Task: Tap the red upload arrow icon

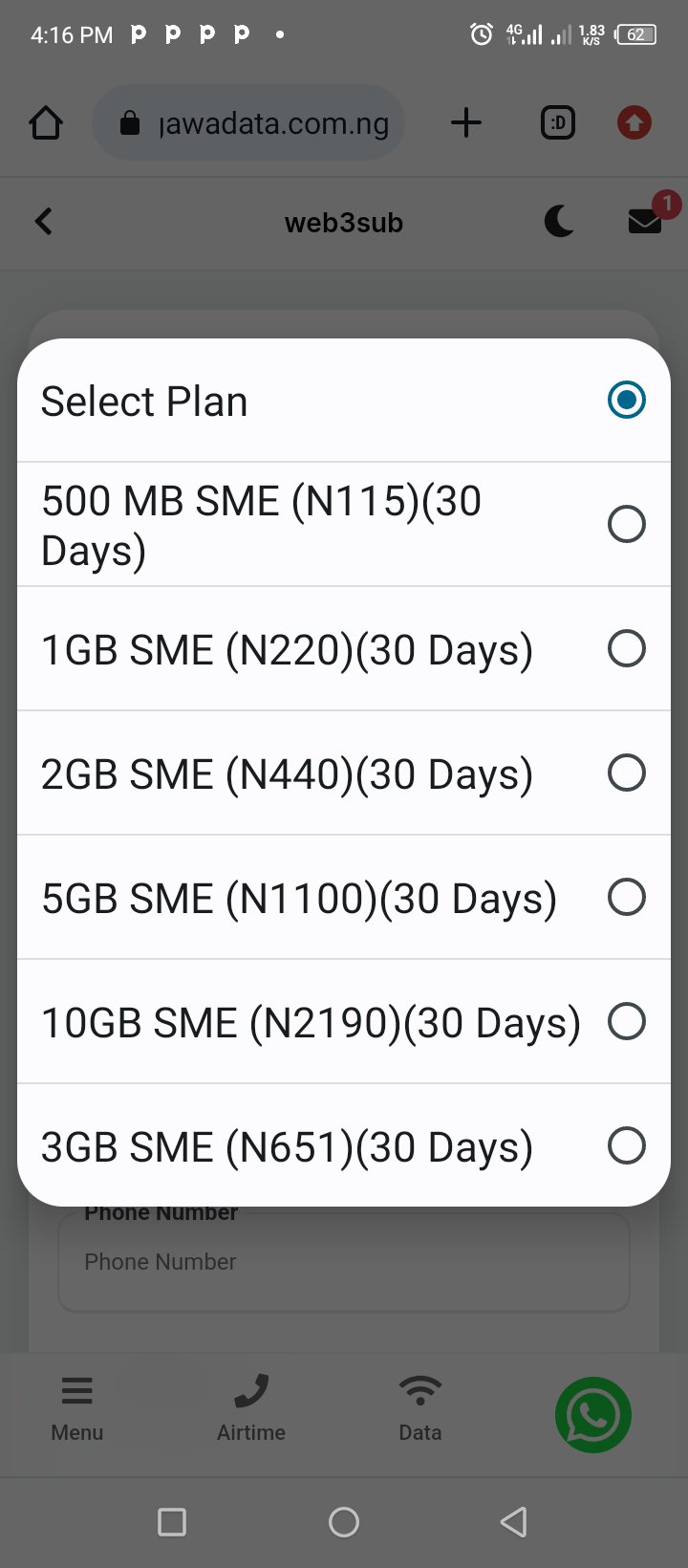Action: point(634,123)
